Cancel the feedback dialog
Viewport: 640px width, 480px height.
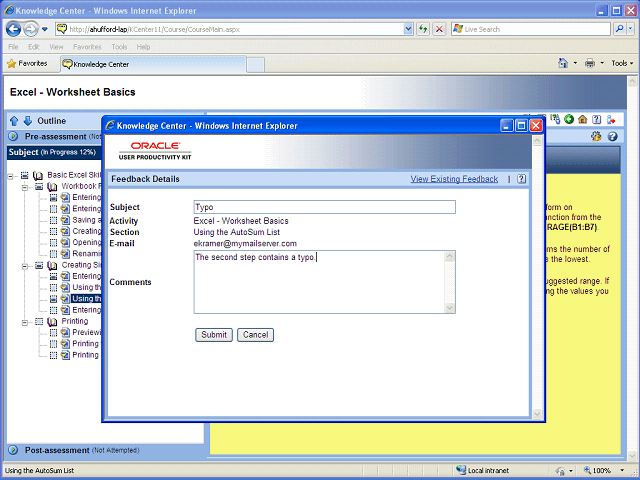[256, 335]
